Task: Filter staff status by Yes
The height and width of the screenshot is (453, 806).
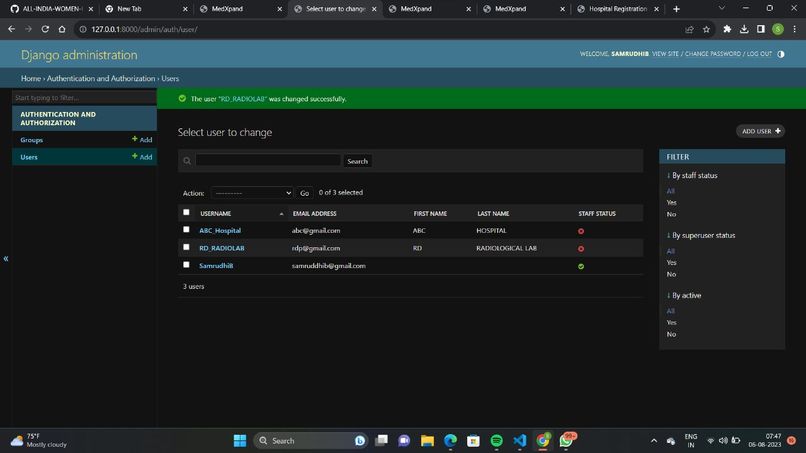Action: coord(671,203)
